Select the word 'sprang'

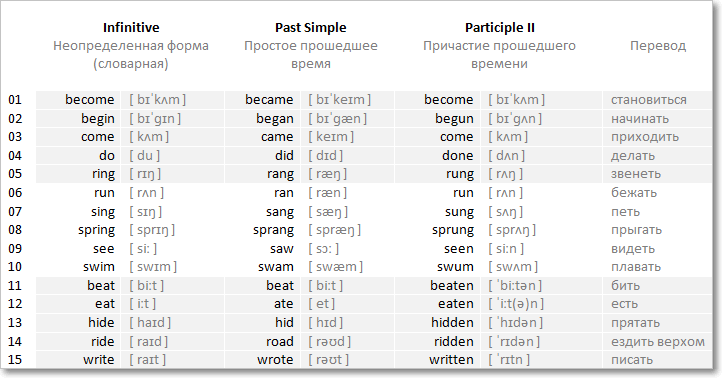[x=273, y=230]
